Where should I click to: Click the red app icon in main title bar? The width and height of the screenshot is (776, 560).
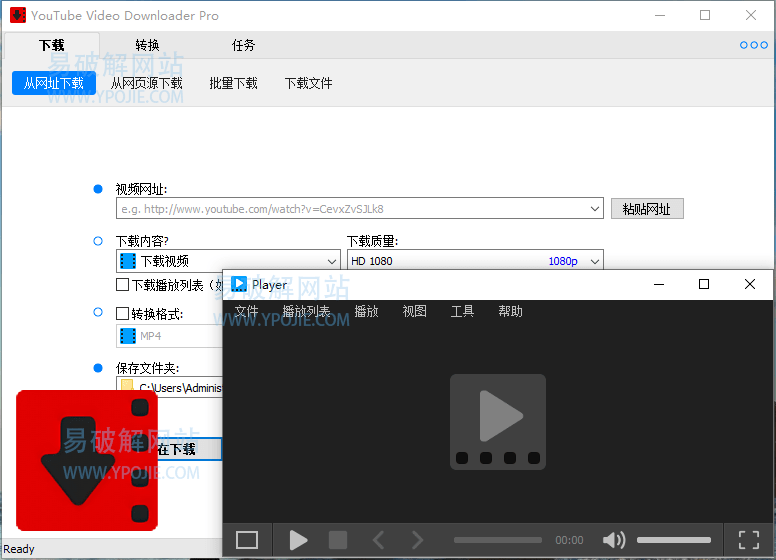coord(18,15)
